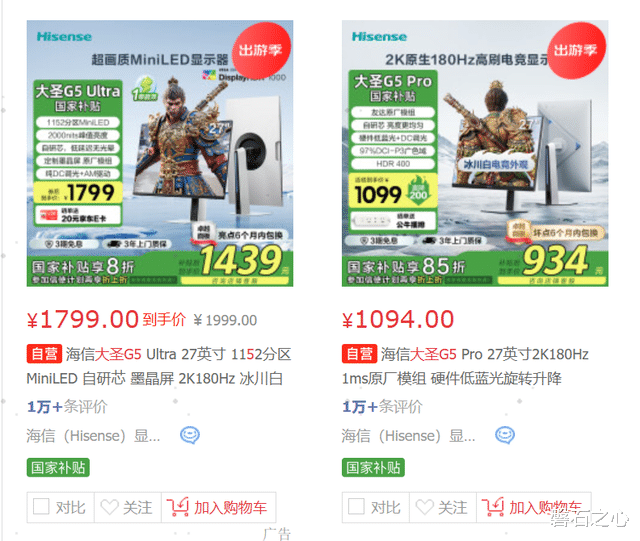Open 海信大圣G5 Pro 27英寸 title link
Viewport: 640px width, 541px height.
tap(465, 366)
